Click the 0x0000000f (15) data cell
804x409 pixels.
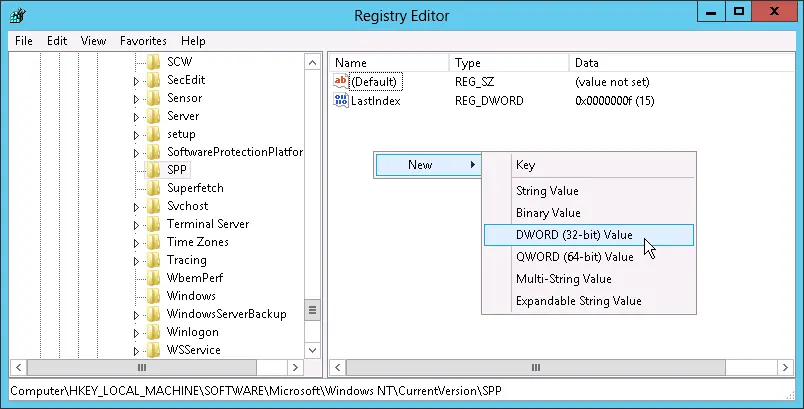point(615,100)
